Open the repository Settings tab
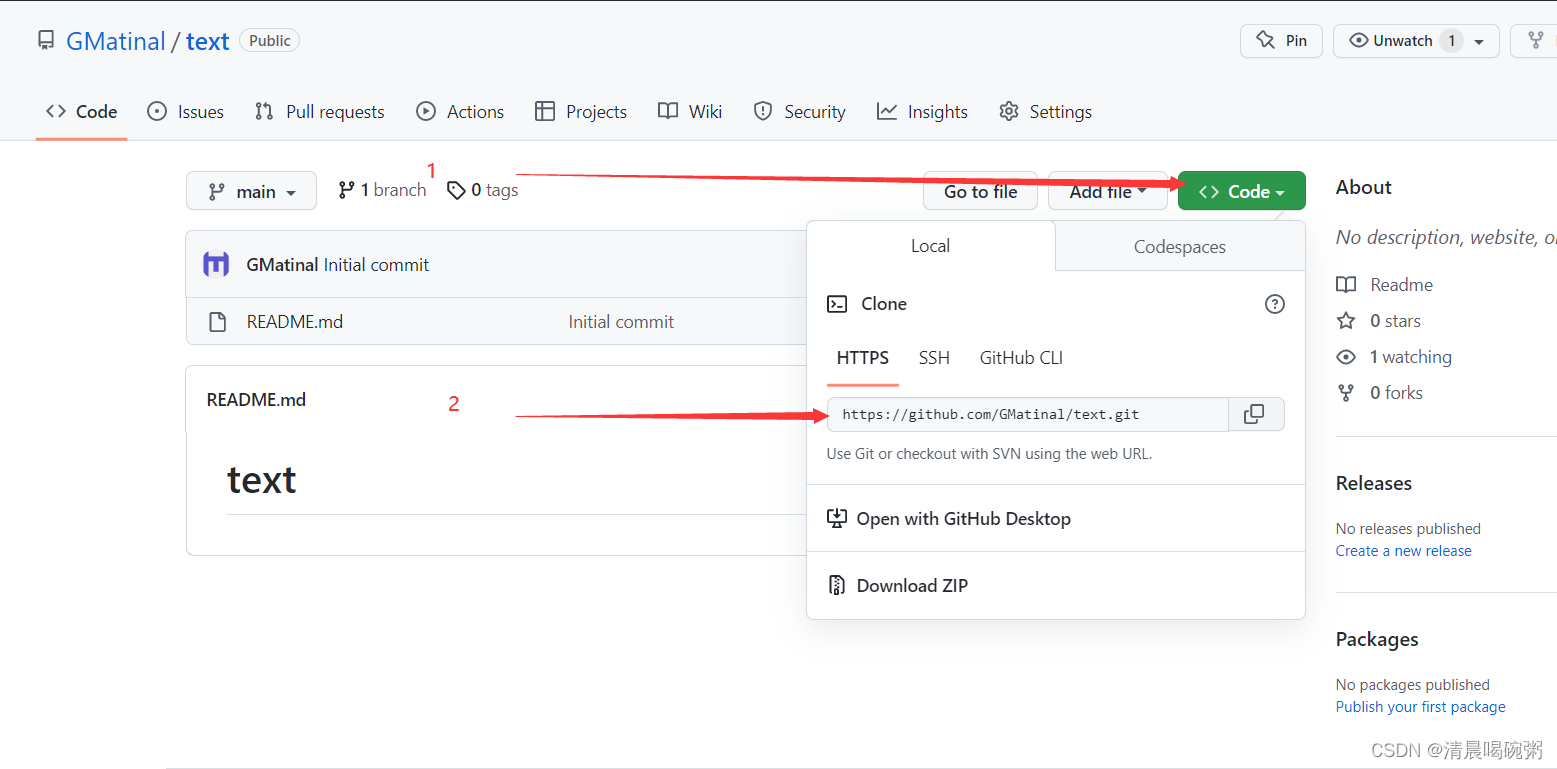 click(x=1045, y=112)
